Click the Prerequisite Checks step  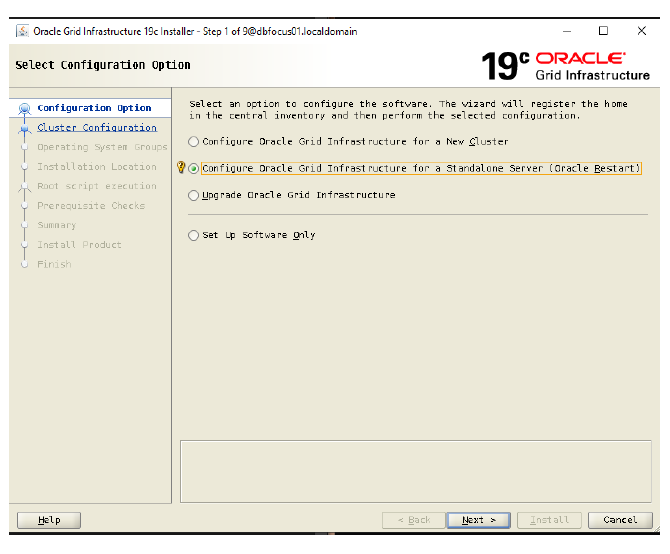91,206
